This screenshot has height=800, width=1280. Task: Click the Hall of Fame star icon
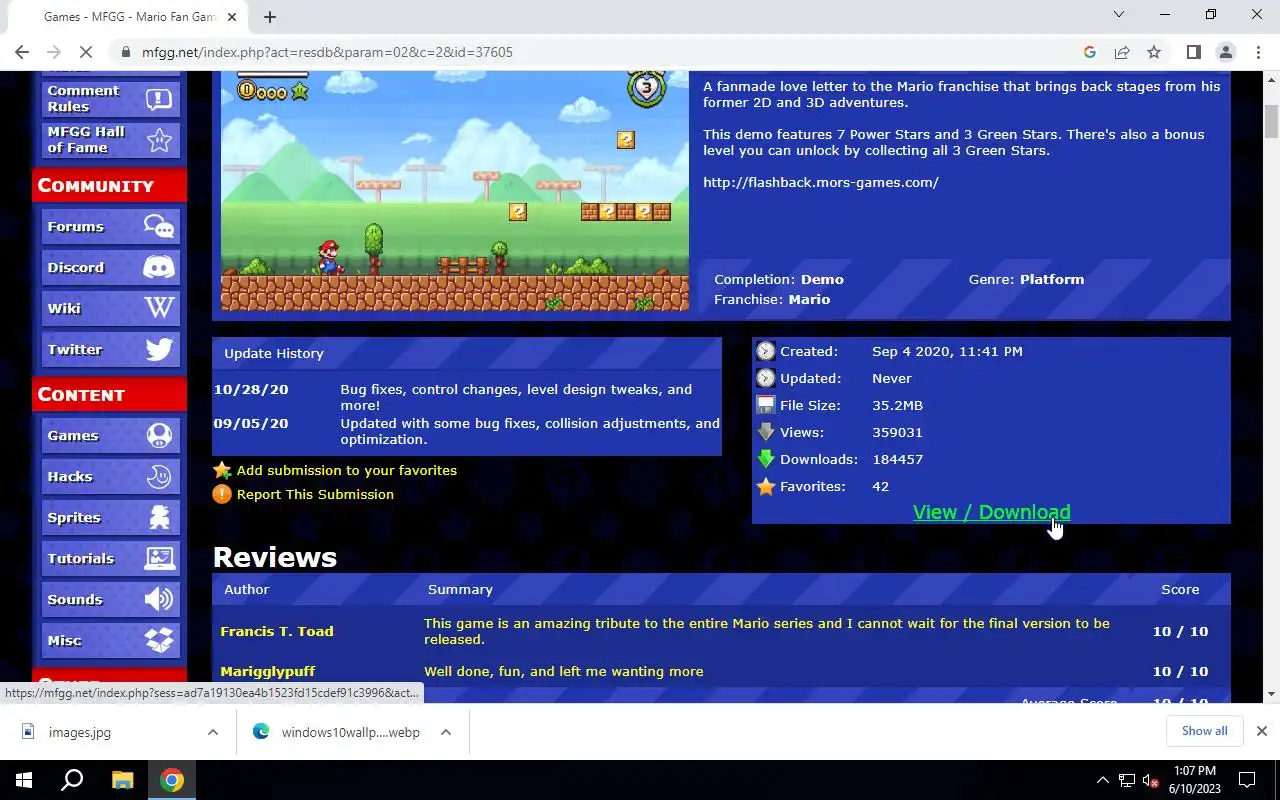tap(158, 140)
